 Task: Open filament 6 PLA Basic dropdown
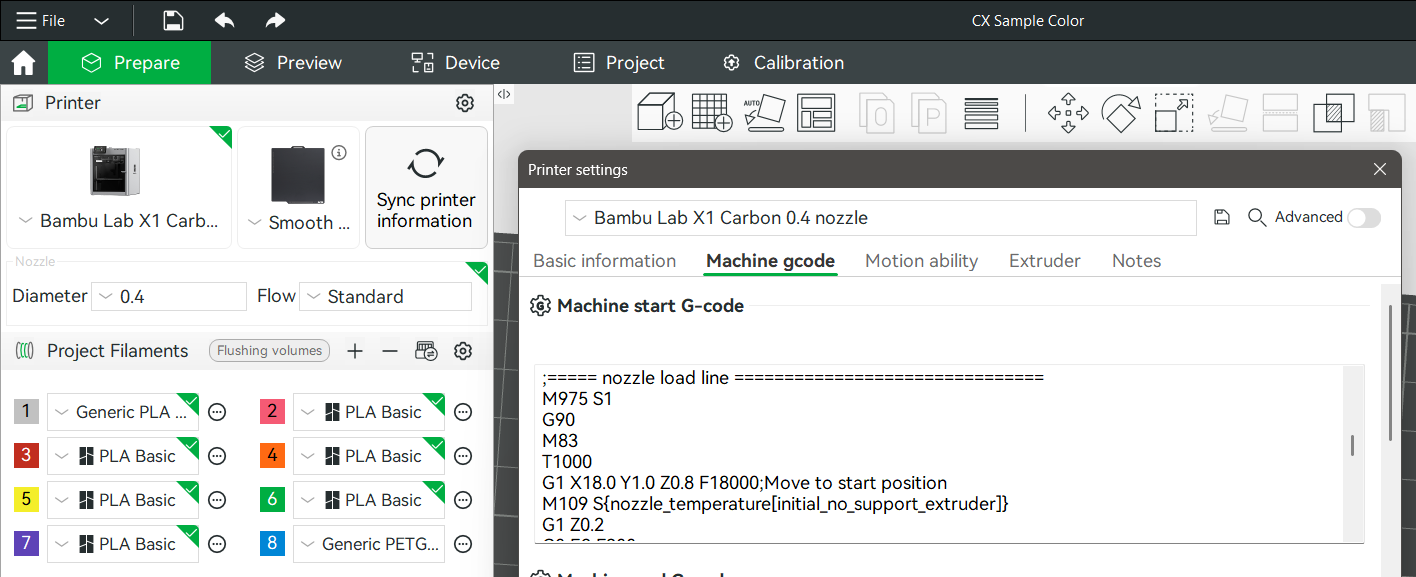pos(369,500)
